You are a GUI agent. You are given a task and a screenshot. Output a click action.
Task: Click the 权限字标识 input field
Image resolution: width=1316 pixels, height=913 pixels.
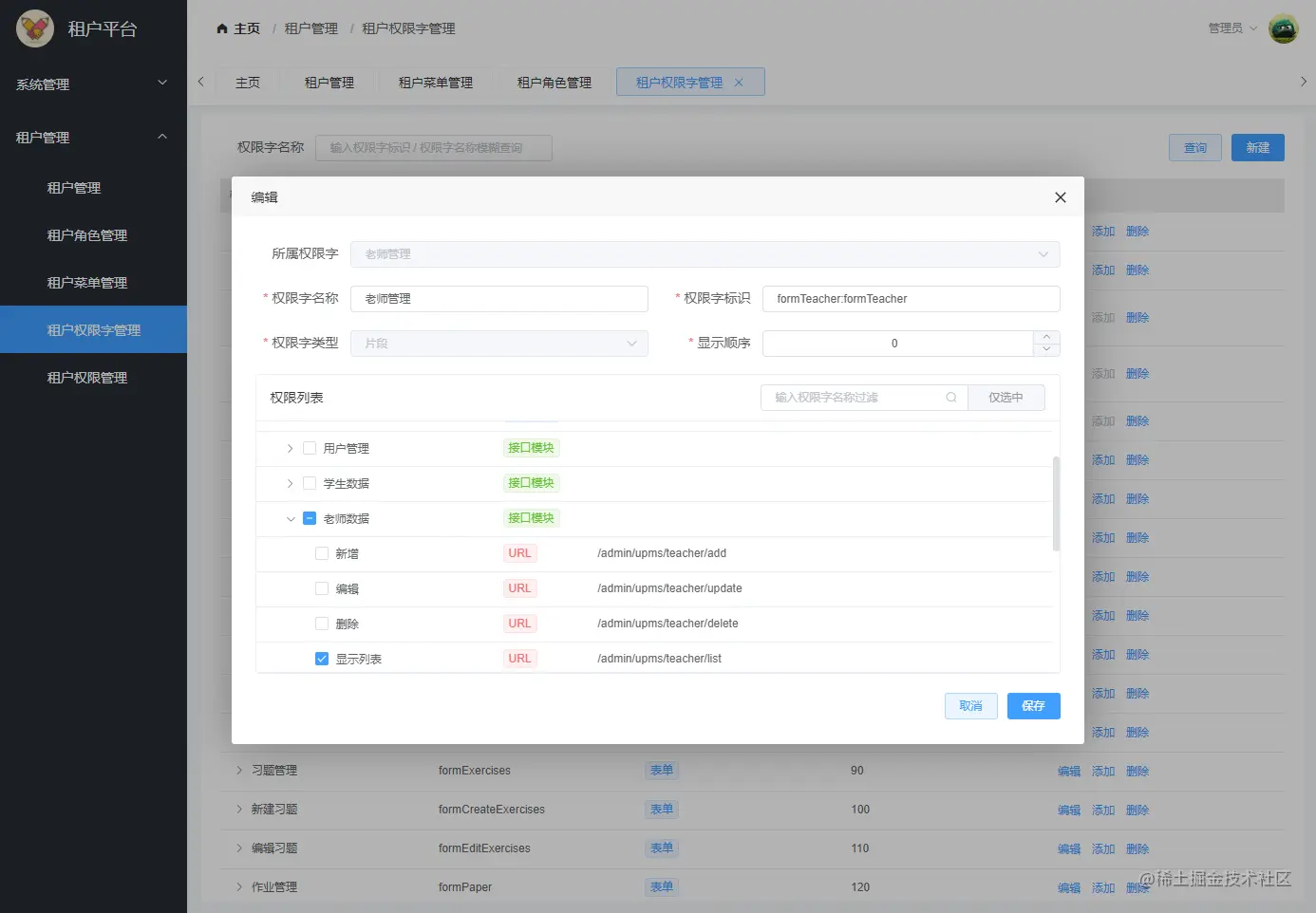(x=912, y=299)
